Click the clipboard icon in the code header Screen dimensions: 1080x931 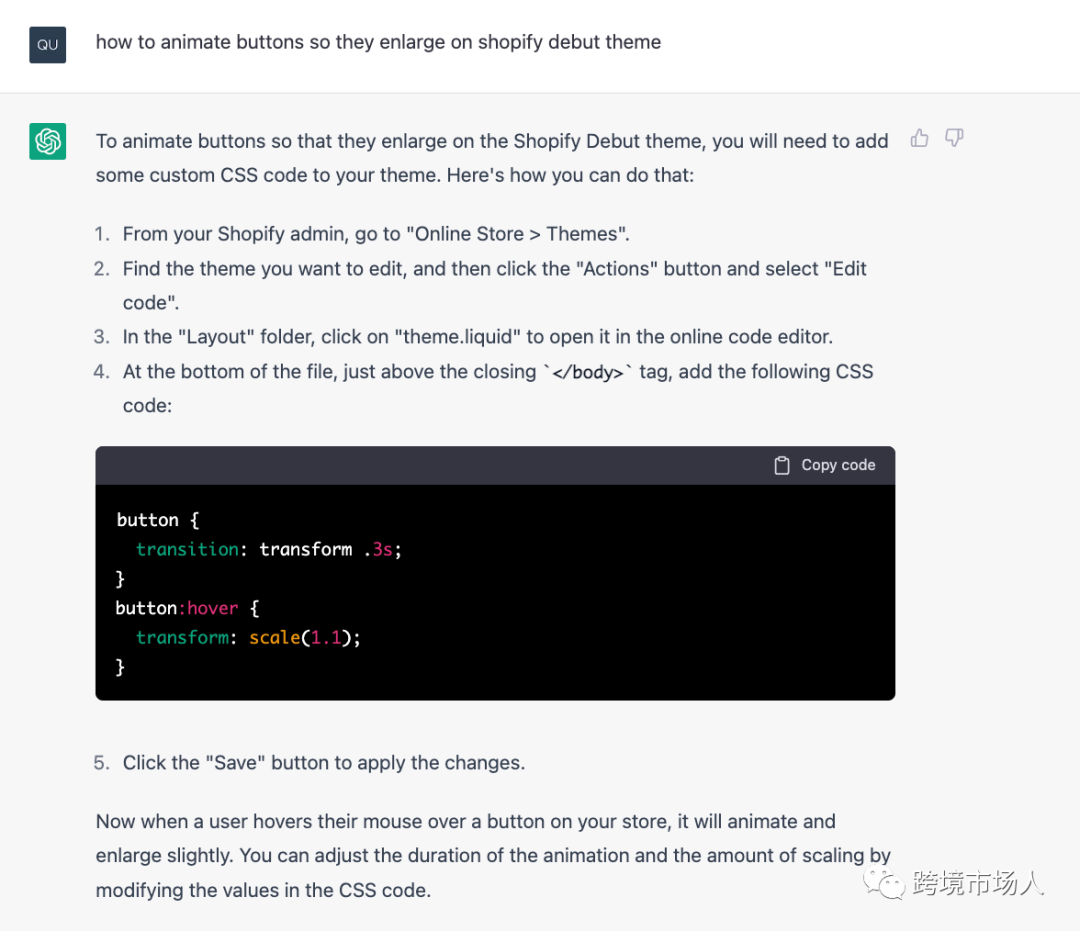(x=782, y=465)
